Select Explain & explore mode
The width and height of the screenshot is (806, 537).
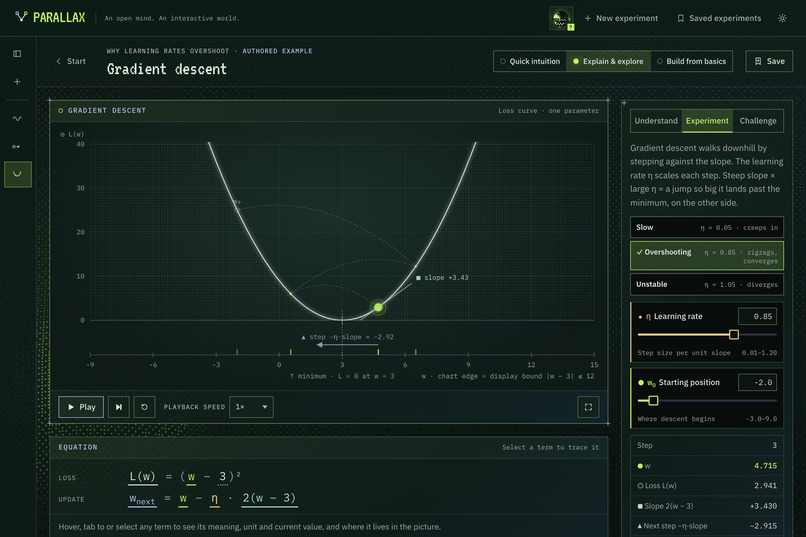[x=608, y=61]
